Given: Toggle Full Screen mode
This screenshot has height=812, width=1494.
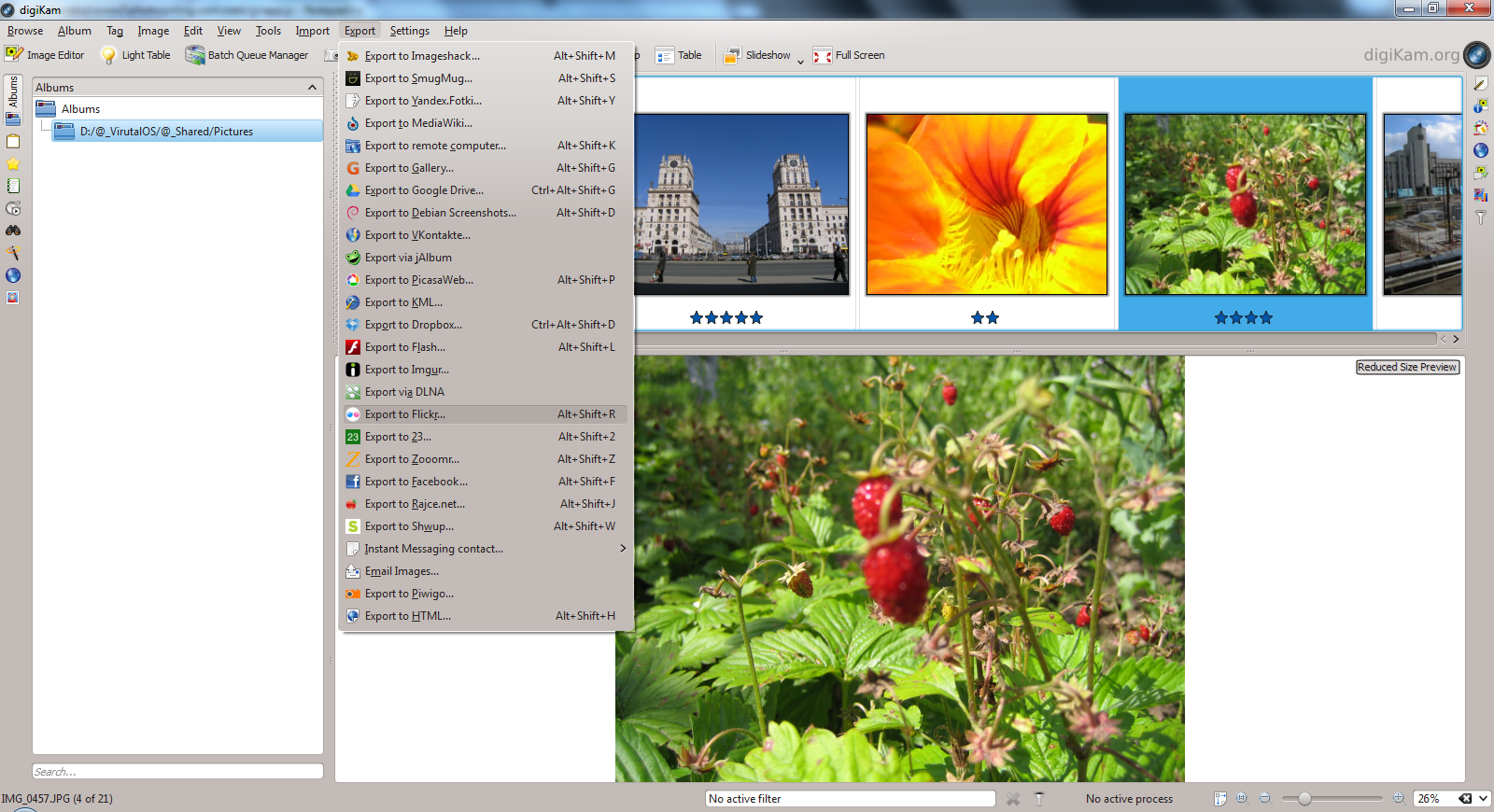Looking at the screenshot, I should click(849, 55).
